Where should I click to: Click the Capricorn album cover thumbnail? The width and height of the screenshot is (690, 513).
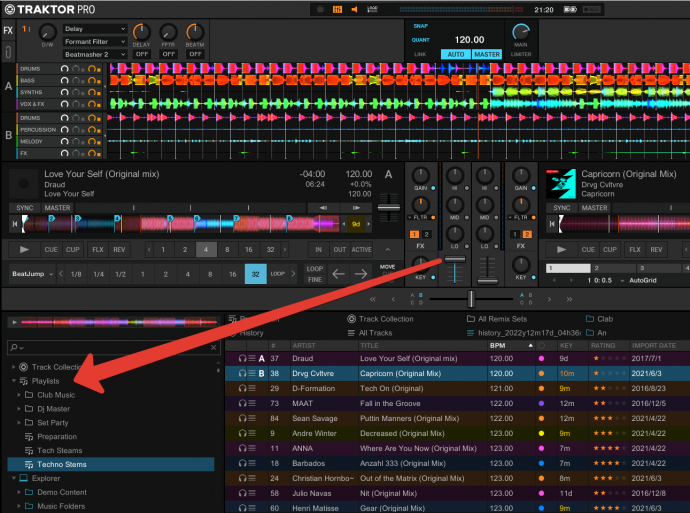561,184
